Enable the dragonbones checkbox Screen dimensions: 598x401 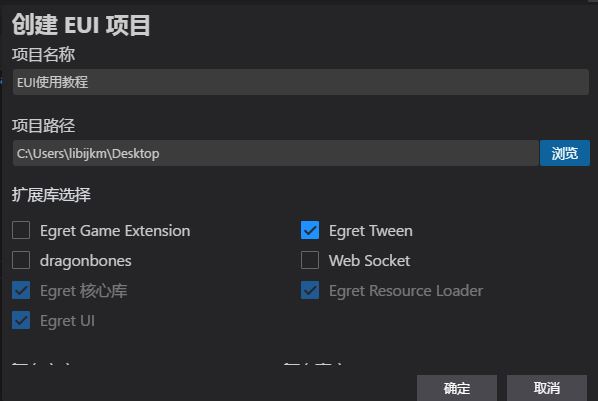(x=21, y=261)
